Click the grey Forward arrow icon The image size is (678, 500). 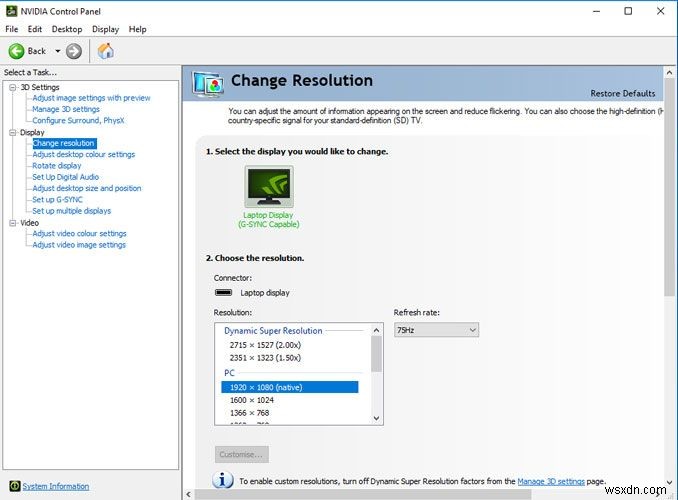[74, 51]
